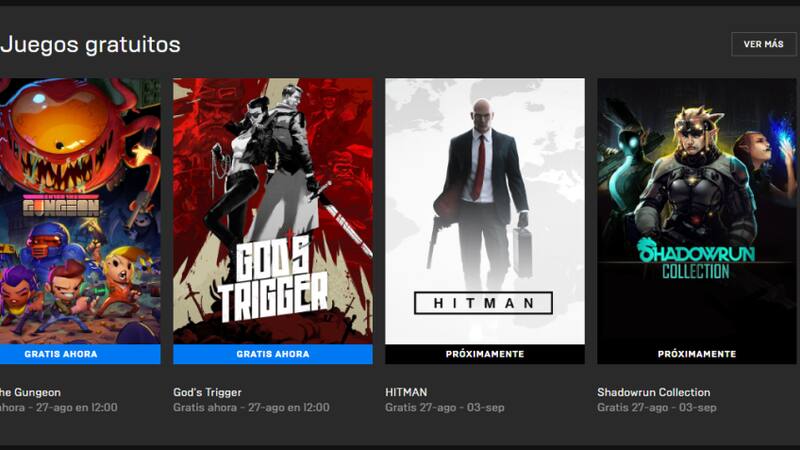The height and width of the screenshot is (450, 800).
Task: Select the God's Trigger title link
Action: click(207, 392)
